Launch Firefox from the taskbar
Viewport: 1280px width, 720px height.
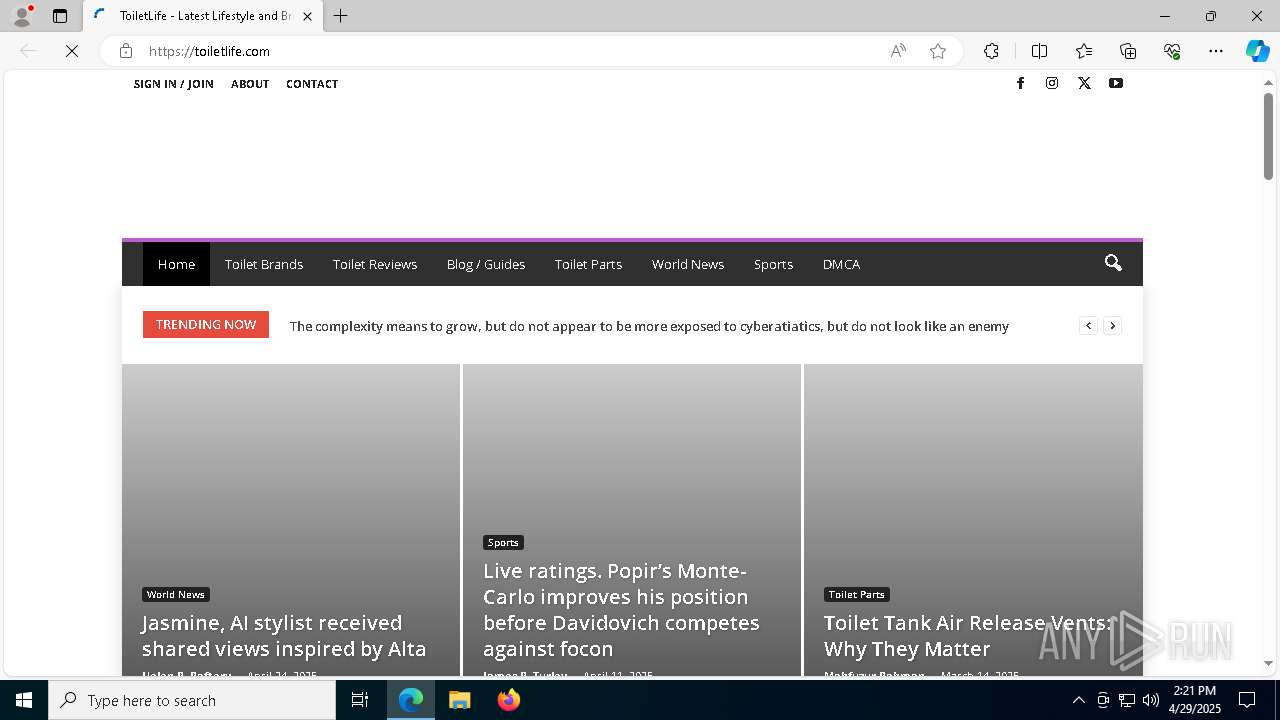[508, 700]
